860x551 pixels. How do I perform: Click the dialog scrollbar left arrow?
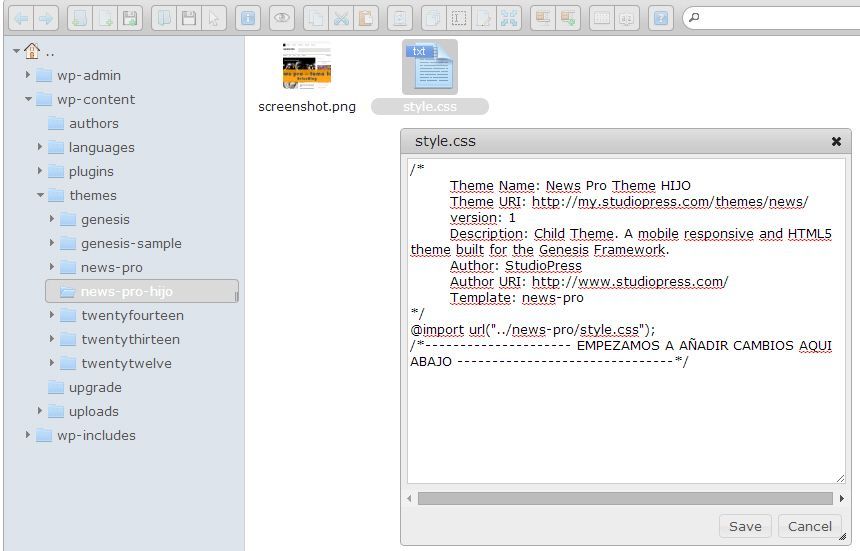click(409, 498)
